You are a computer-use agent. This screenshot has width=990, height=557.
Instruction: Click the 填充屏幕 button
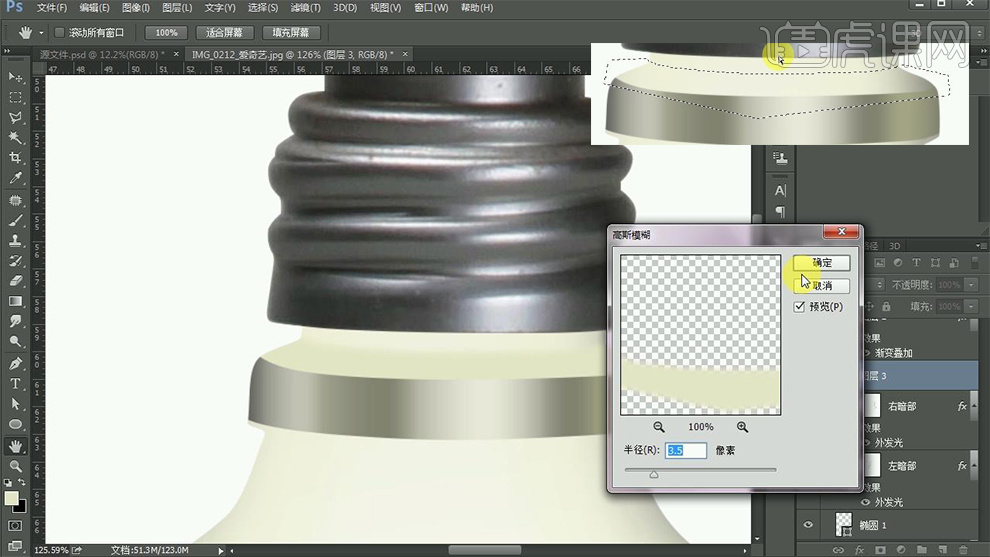click(290, 32)
